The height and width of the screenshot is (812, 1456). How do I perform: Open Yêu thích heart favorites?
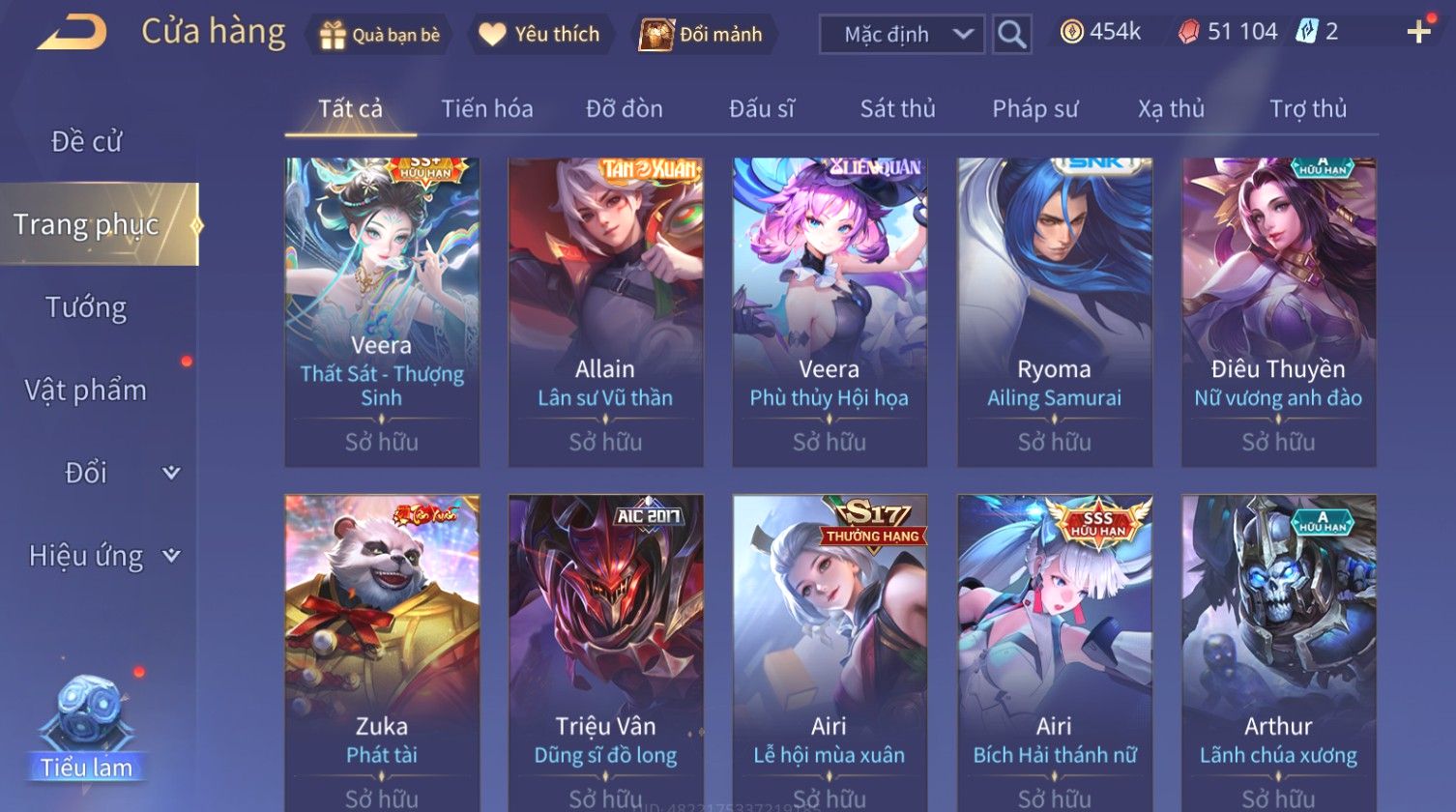492,35
